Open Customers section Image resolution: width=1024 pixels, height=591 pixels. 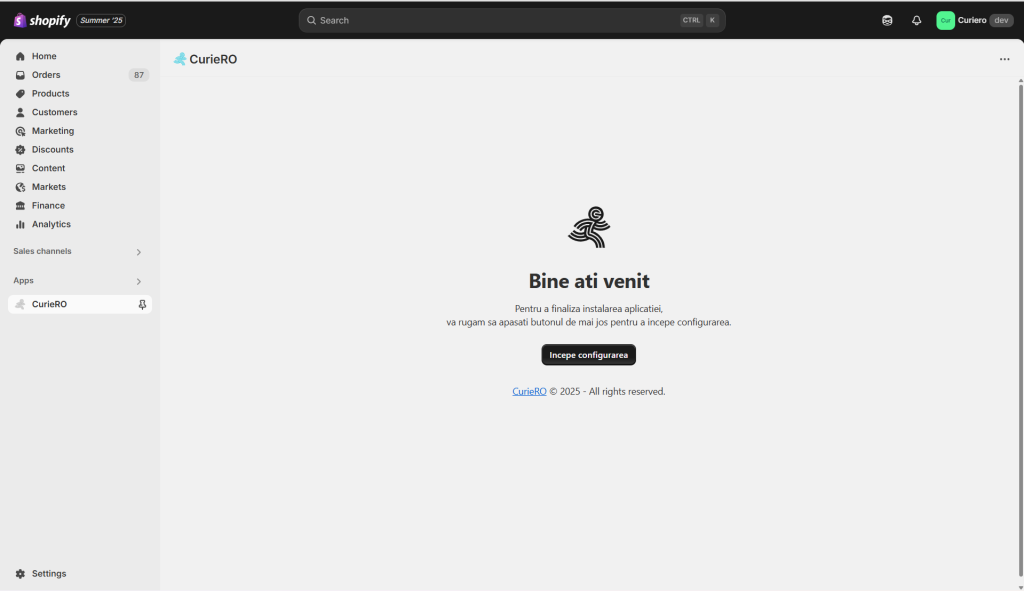point(80,112)
